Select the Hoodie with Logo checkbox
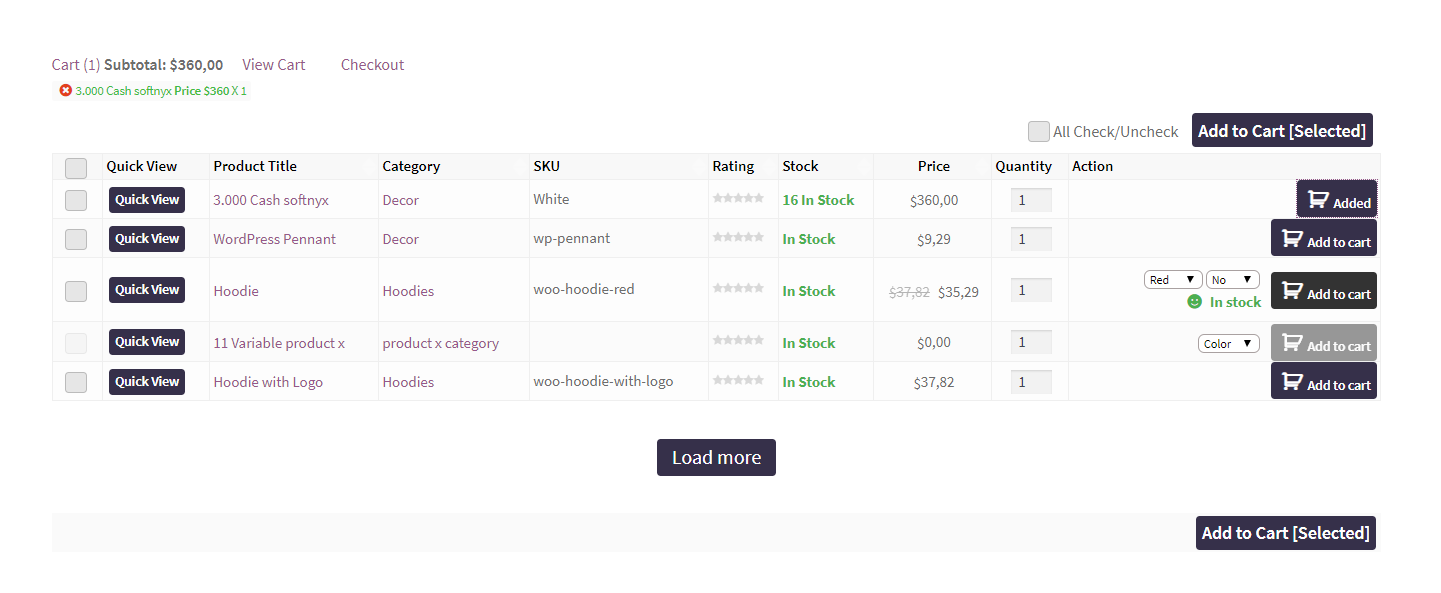 click(76, 382)
